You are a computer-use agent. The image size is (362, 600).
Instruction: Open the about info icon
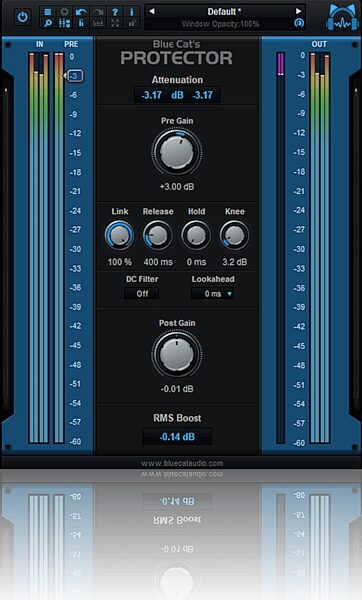[132, 11]
